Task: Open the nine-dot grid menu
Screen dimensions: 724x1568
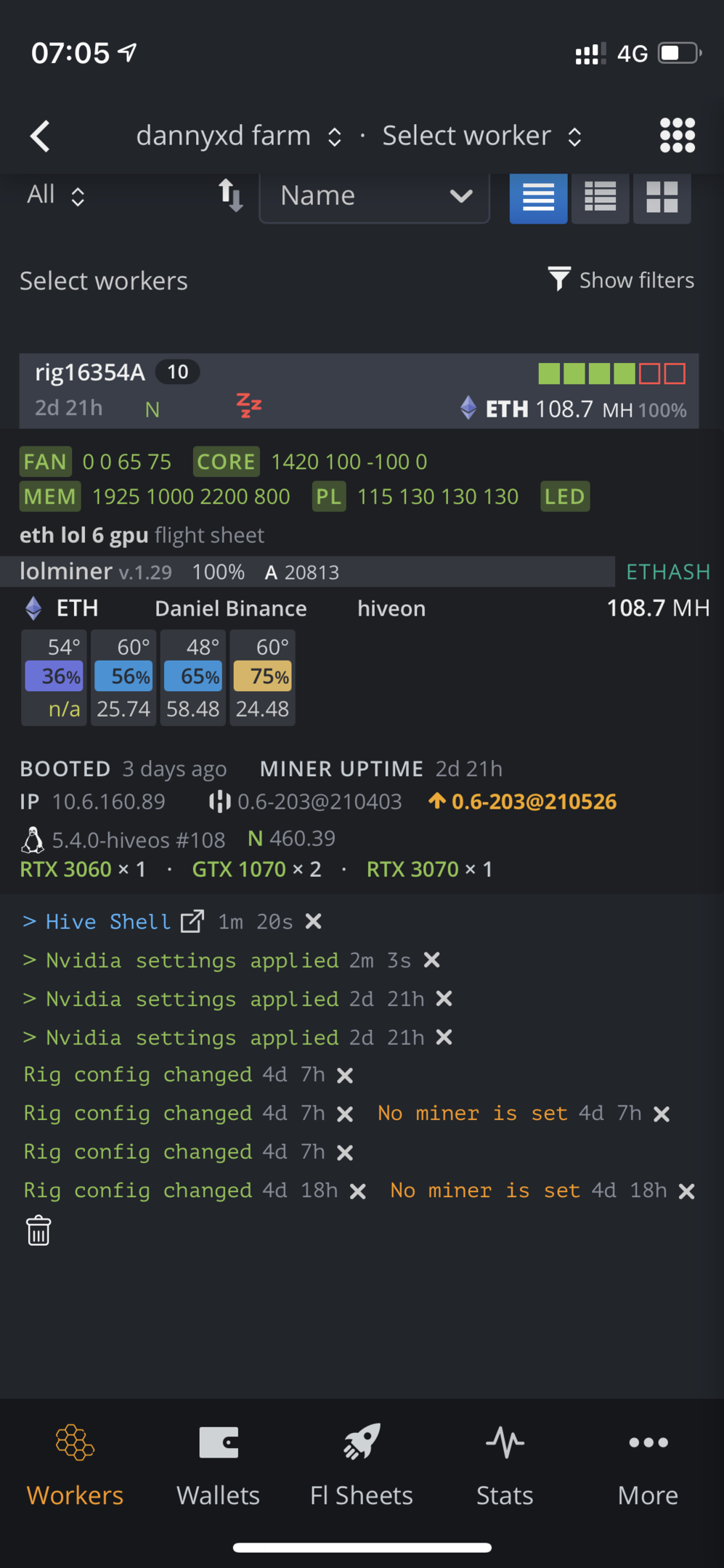Action: point(677,136)
